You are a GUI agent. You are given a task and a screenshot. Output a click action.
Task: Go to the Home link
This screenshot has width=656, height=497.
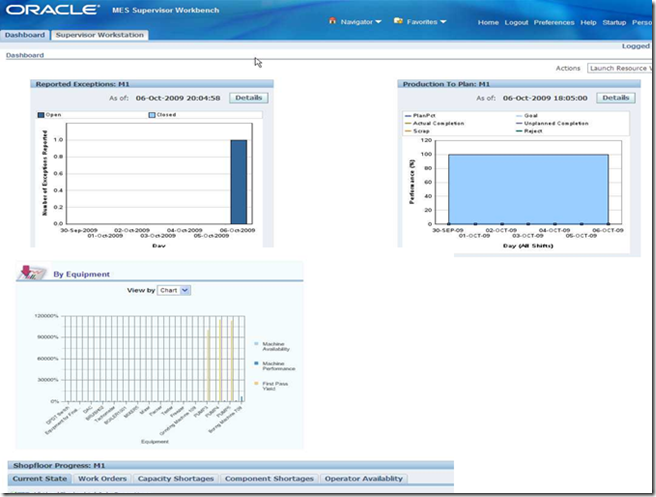(x=488, y=22)
